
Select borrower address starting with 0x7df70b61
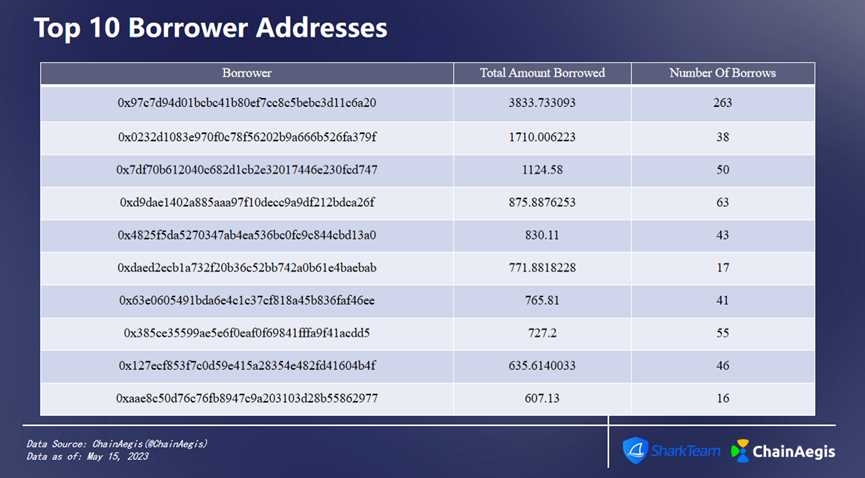[x=246, y=169]
